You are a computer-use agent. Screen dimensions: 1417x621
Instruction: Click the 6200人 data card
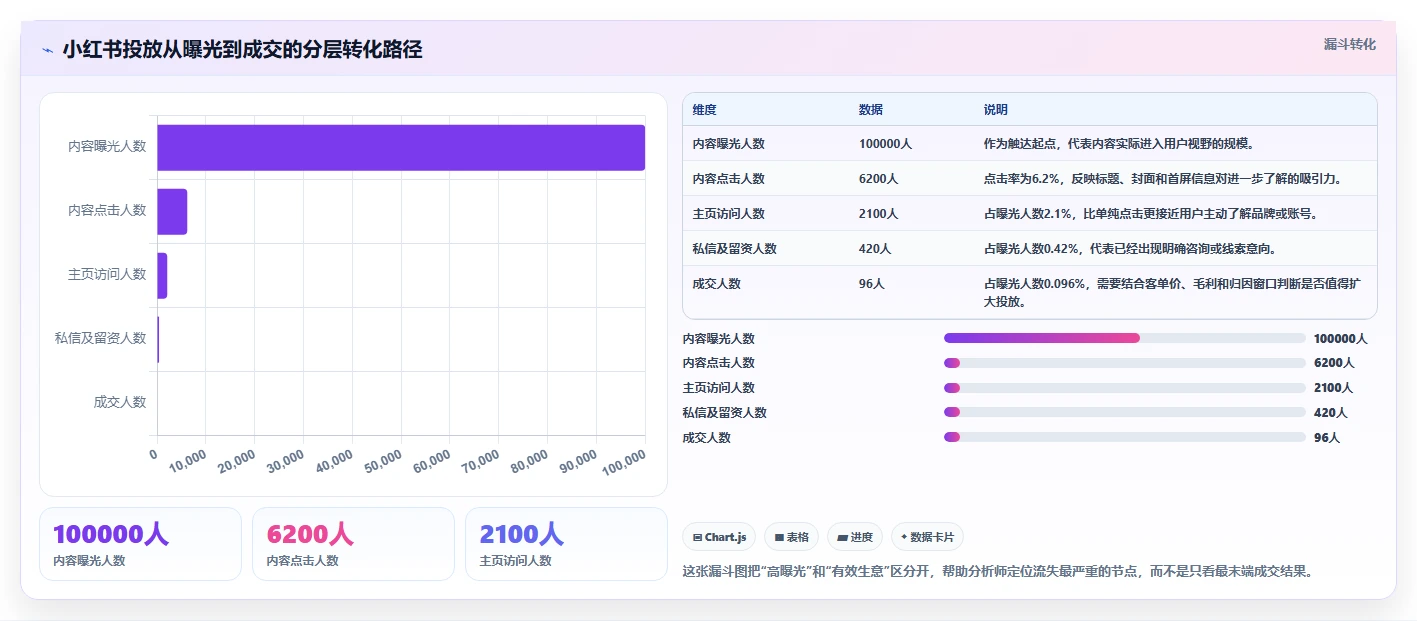(x=353, y=544)
